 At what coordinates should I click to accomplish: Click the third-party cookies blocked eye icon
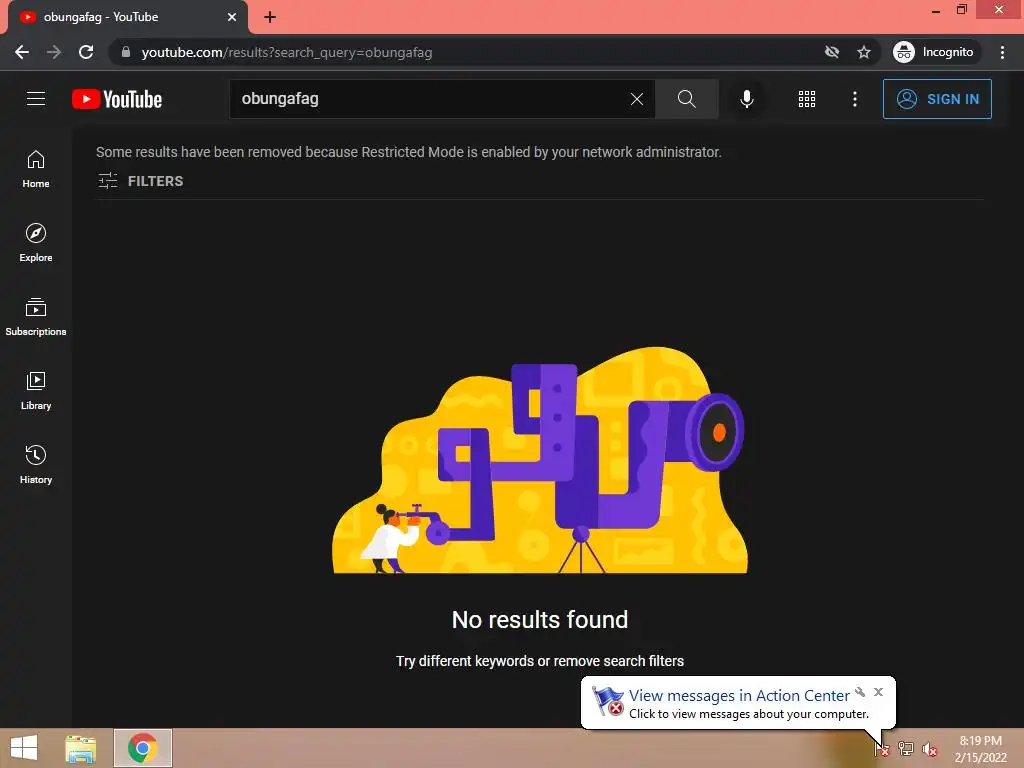tap(831, 52)
